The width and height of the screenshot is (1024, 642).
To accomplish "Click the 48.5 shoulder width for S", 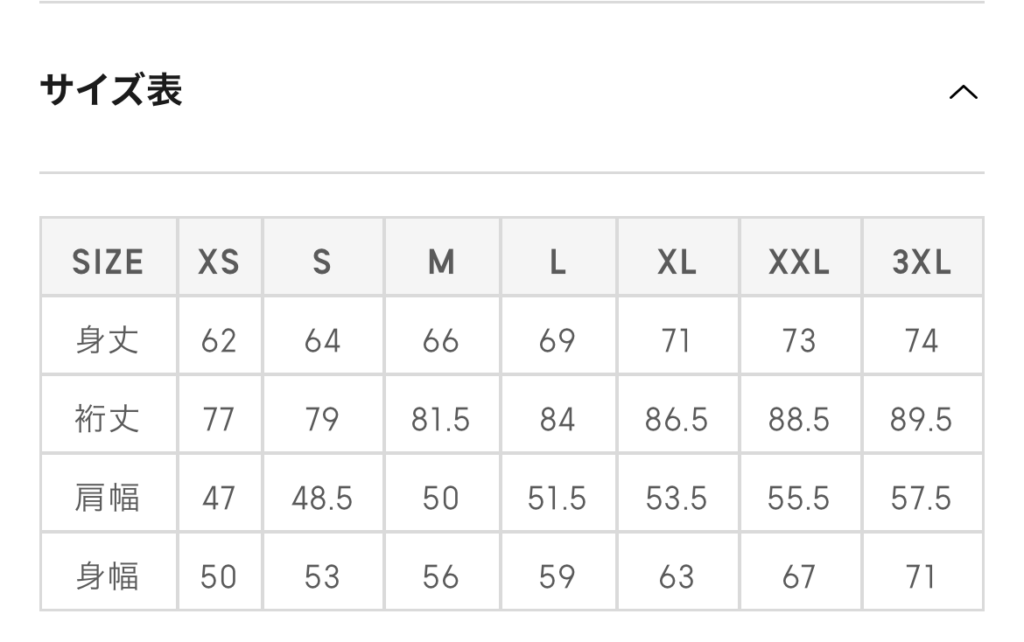I will pyautogui.click(x=322, y=498).
